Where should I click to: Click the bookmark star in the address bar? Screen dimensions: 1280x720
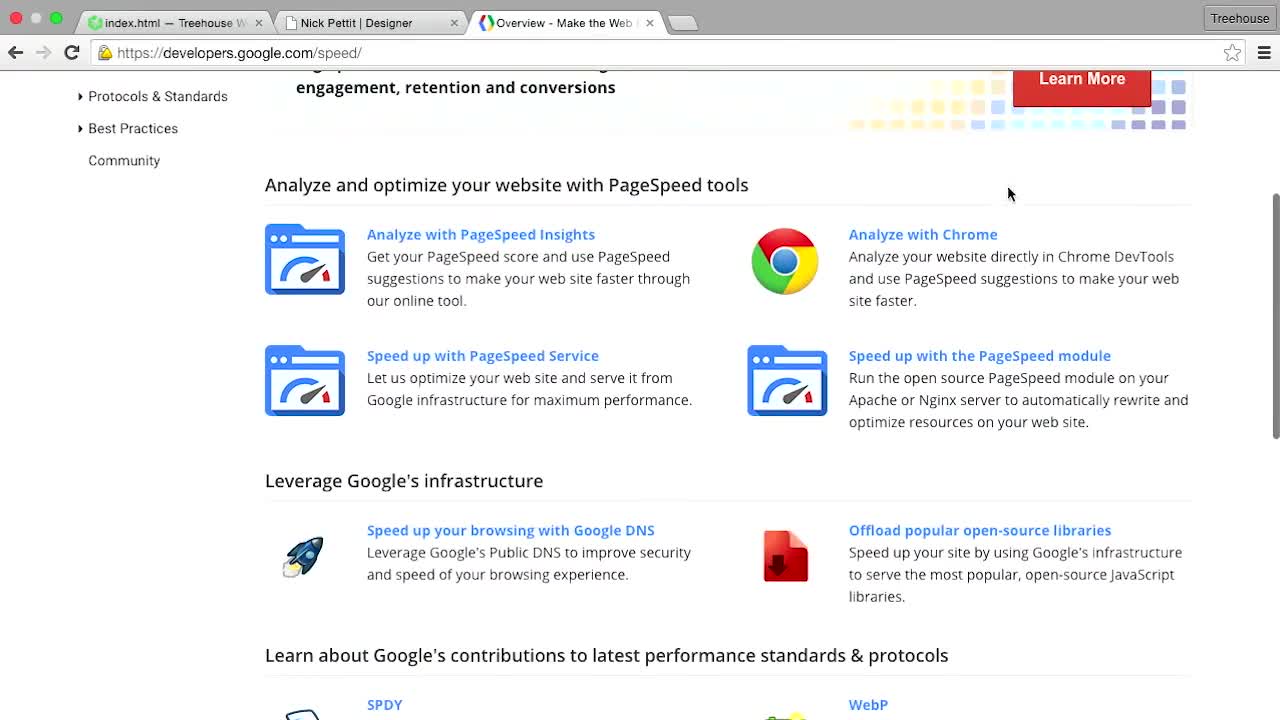[x=1233, y=52]
